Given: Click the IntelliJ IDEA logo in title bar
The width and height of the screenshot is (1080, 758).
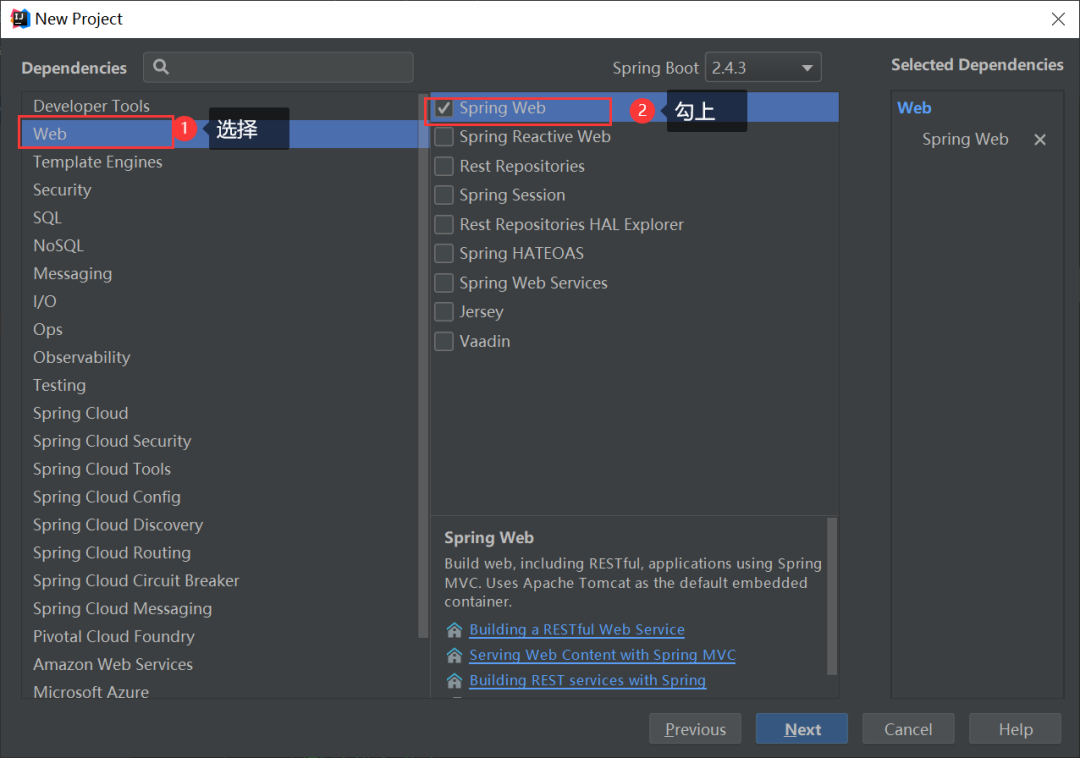Looking at the screenshot, I should click(20, 19).
